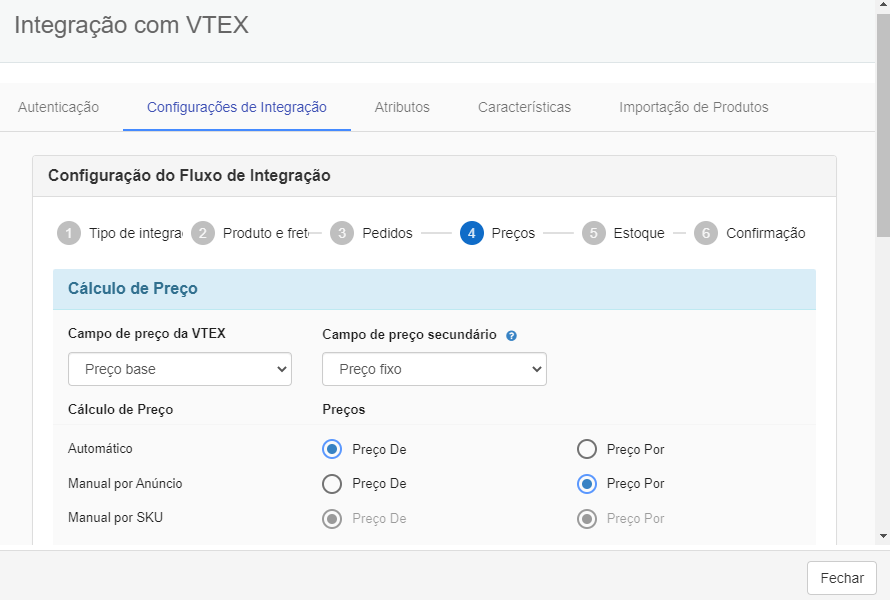Click disabled Preço De for Manual por SKU

(332, 518)
